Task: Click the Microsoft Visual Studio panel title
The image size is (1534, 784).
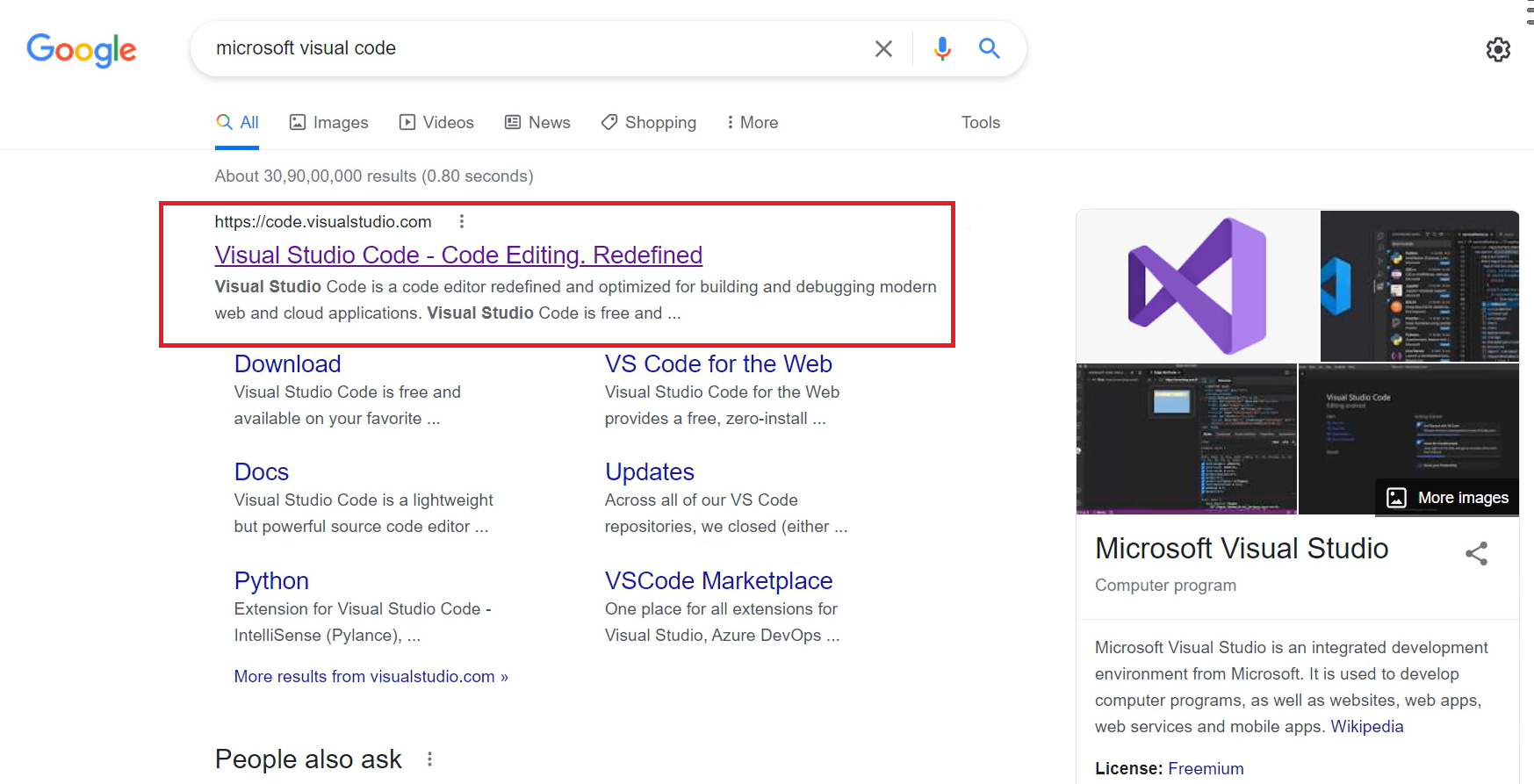Action: click(x=1242, y=549)
